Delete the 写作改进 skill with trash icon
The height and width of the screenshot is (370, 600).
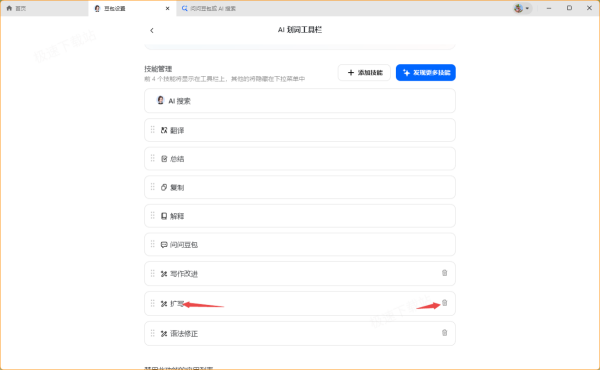tap(444, 273)
